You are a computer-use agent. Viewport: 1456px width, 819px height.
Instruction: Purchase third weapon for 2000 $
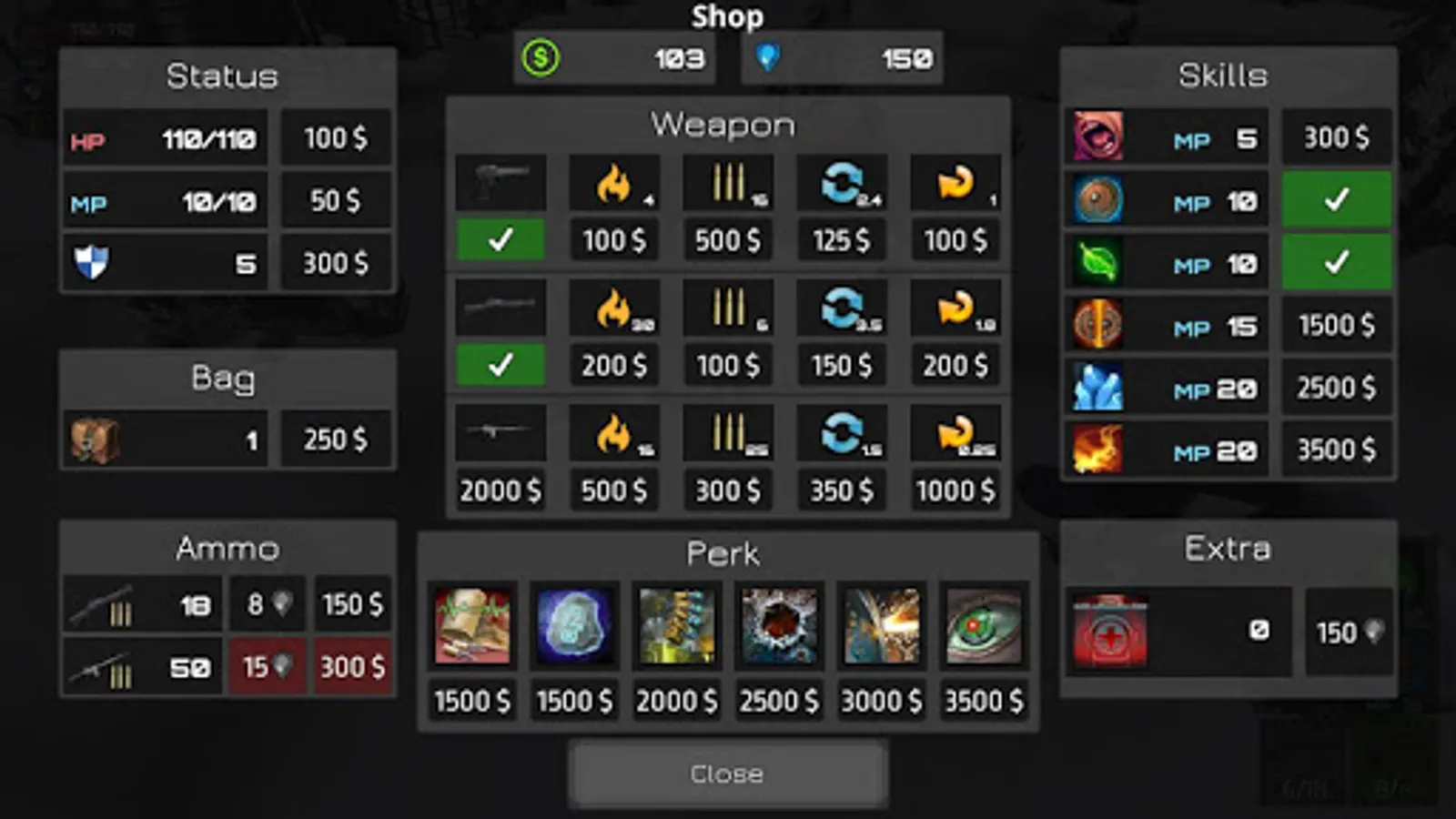pos(500,490)
